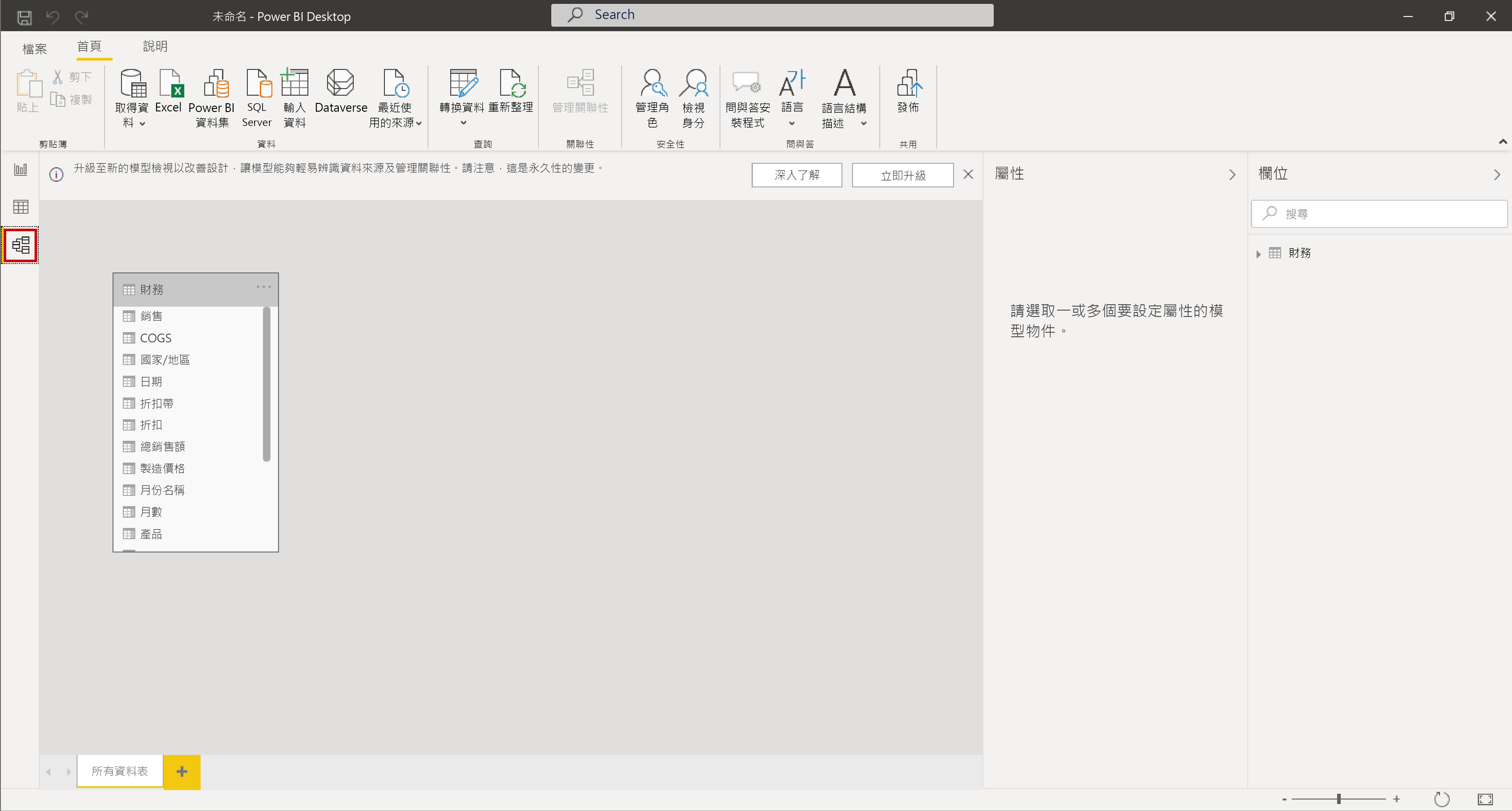Click 剪下 cut icon
Screen dimensions: 1512x811
tap(72, 77)
